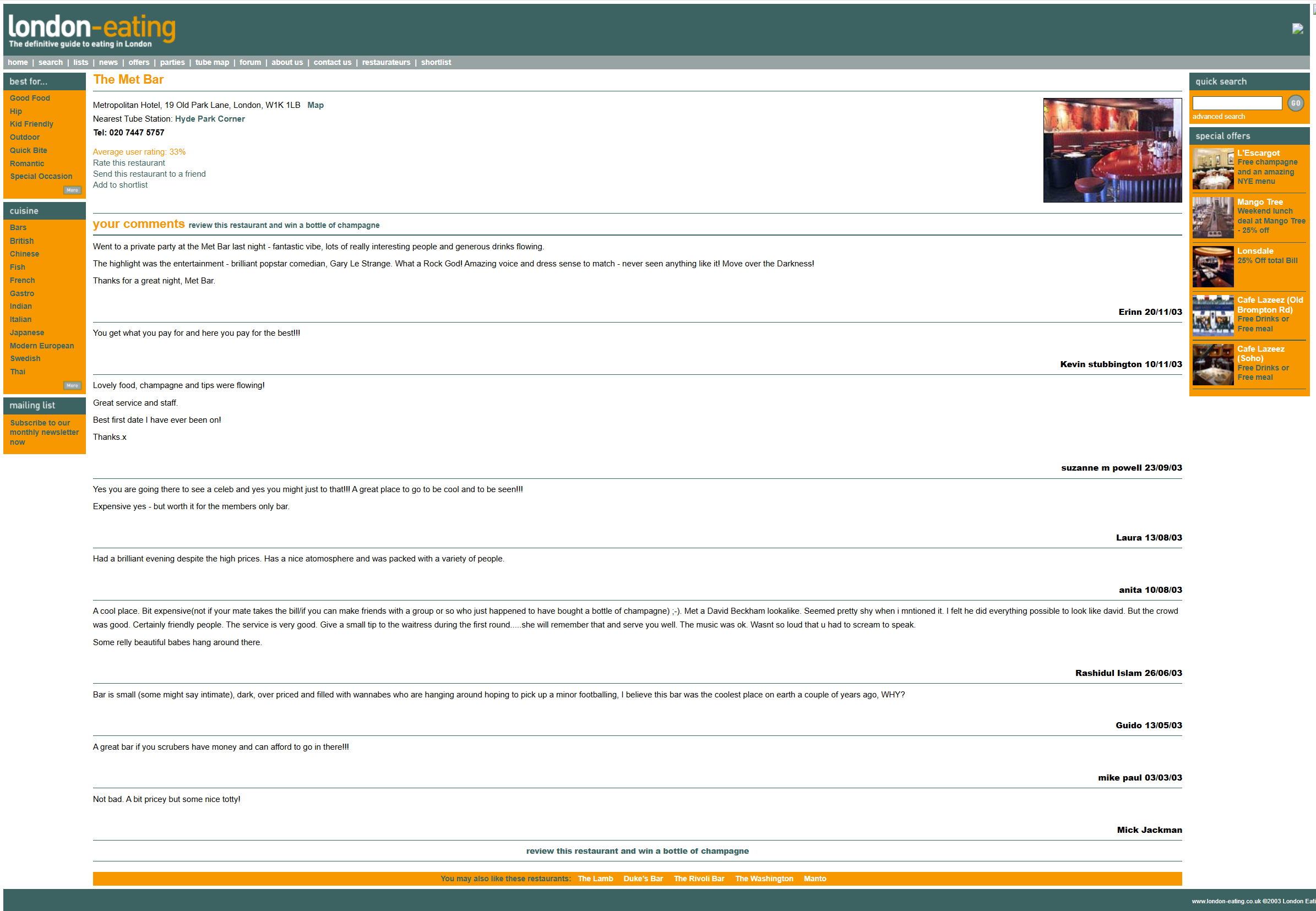The width and height of the screenshot is (1316, 911).
Task: Choose Indian cuisine
Action: point(20,306)
